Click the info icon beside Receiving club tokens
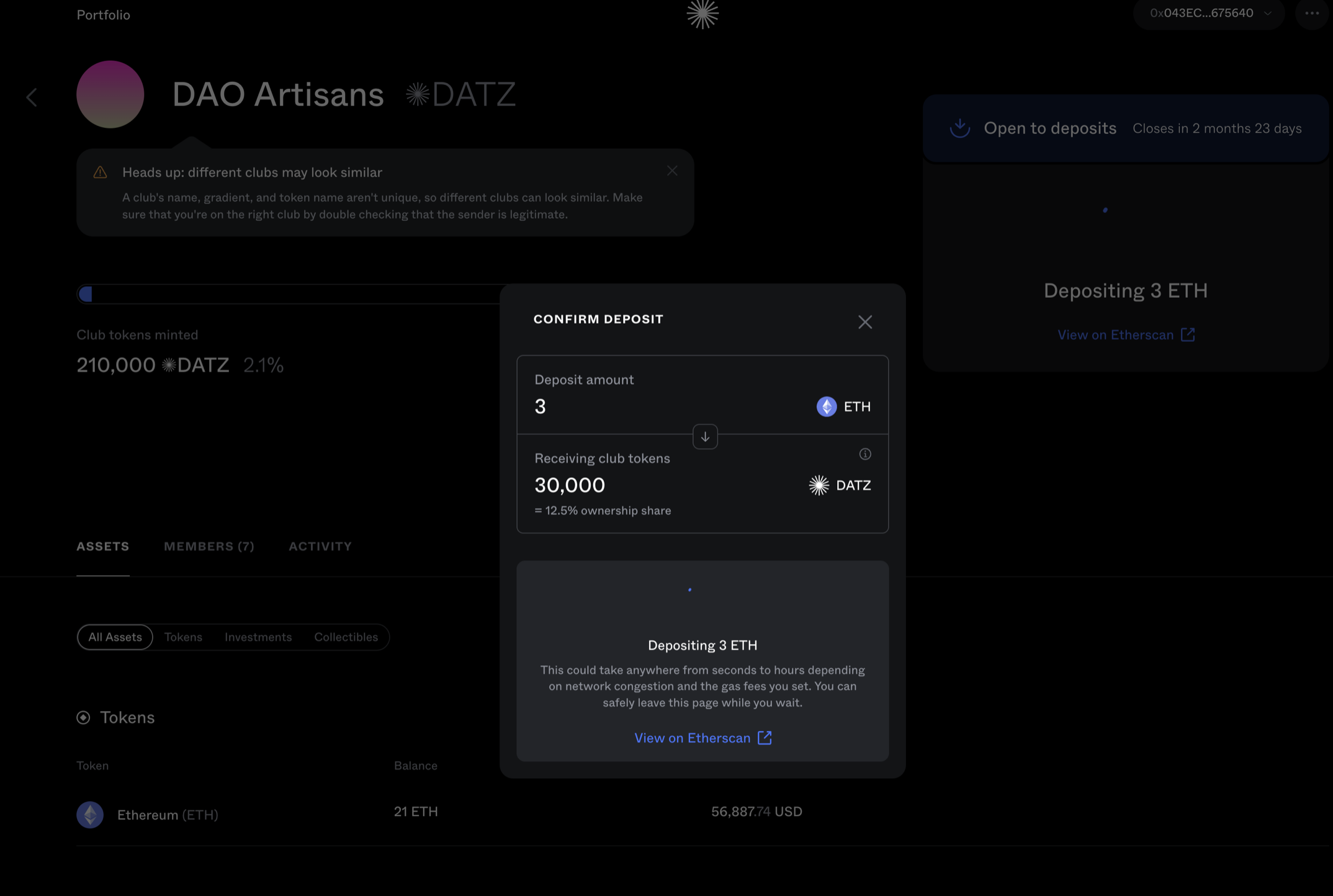This screenshot has width=1333, height=896. click(864, 454)
